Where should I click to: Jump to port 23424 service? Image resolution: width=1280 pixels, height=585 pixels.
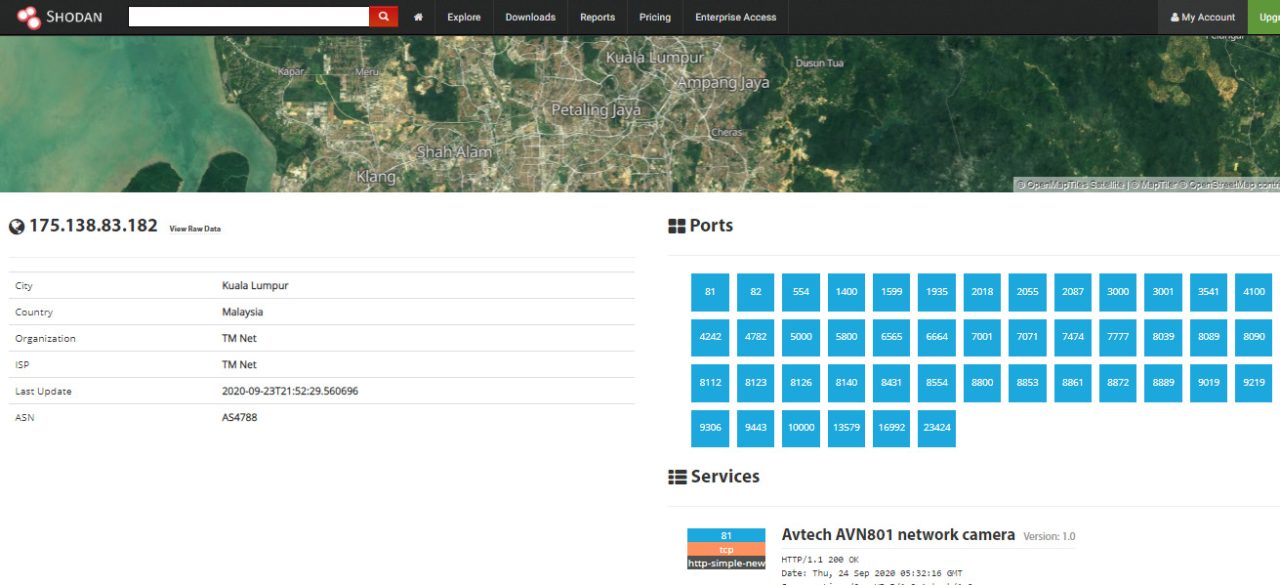937,428
